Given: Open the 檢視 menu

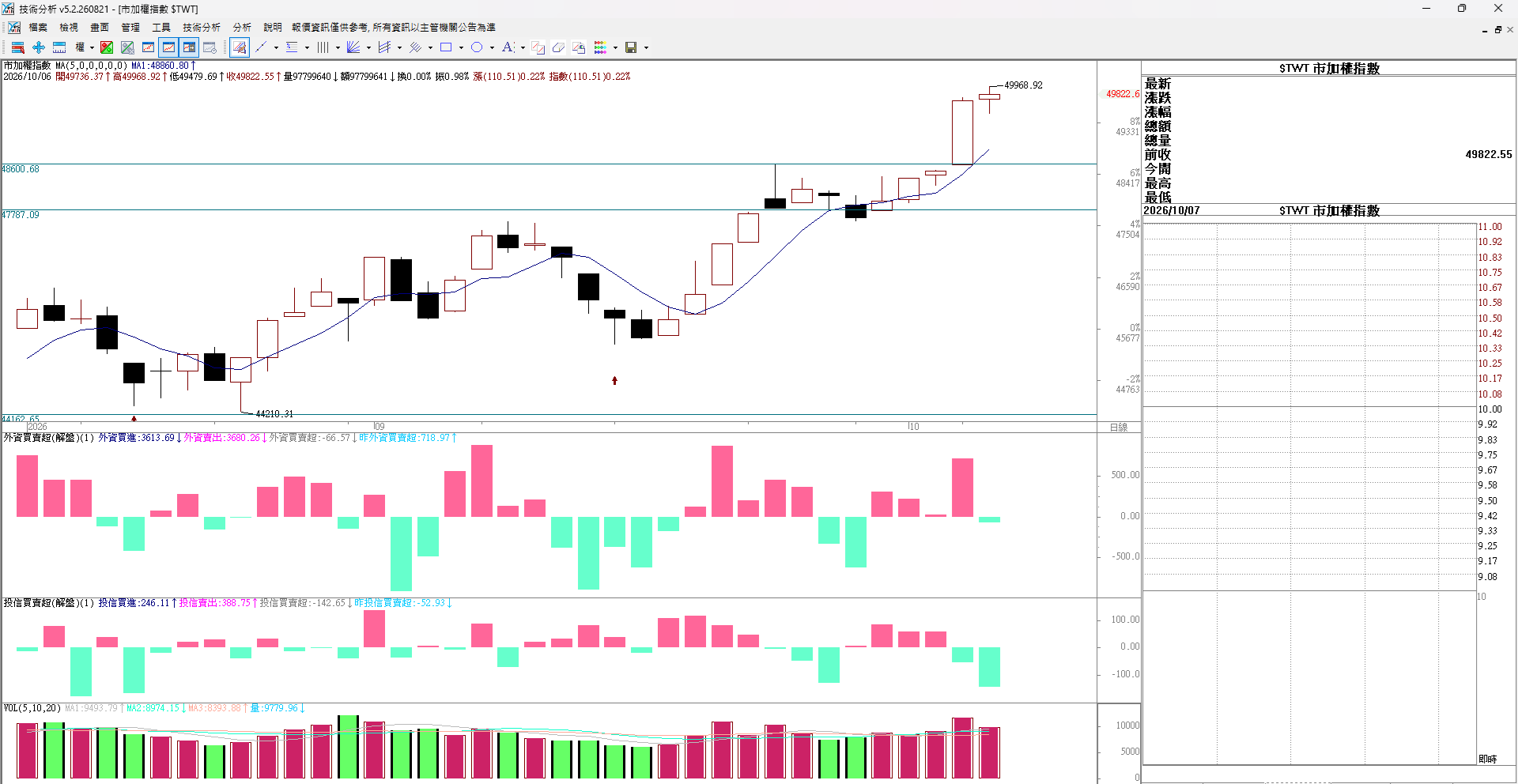Looking at the screenshot, I should click(x=69, y=28).
